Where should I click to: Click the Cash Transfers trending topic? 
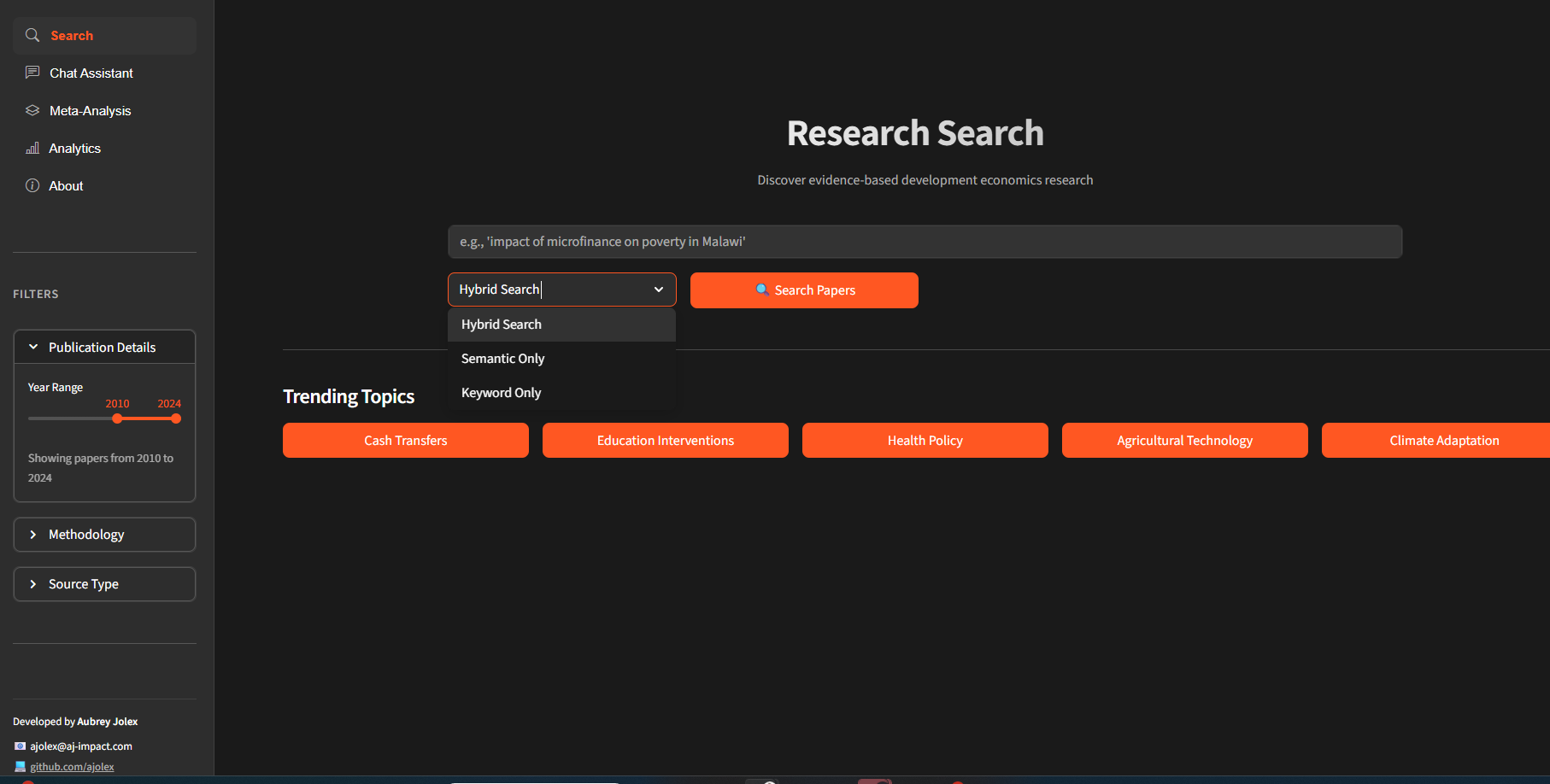tap(406, 441)
